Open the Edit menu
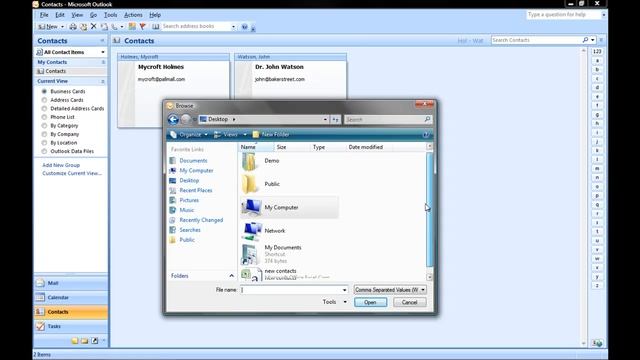640x360 pixels. coord(60,15)
